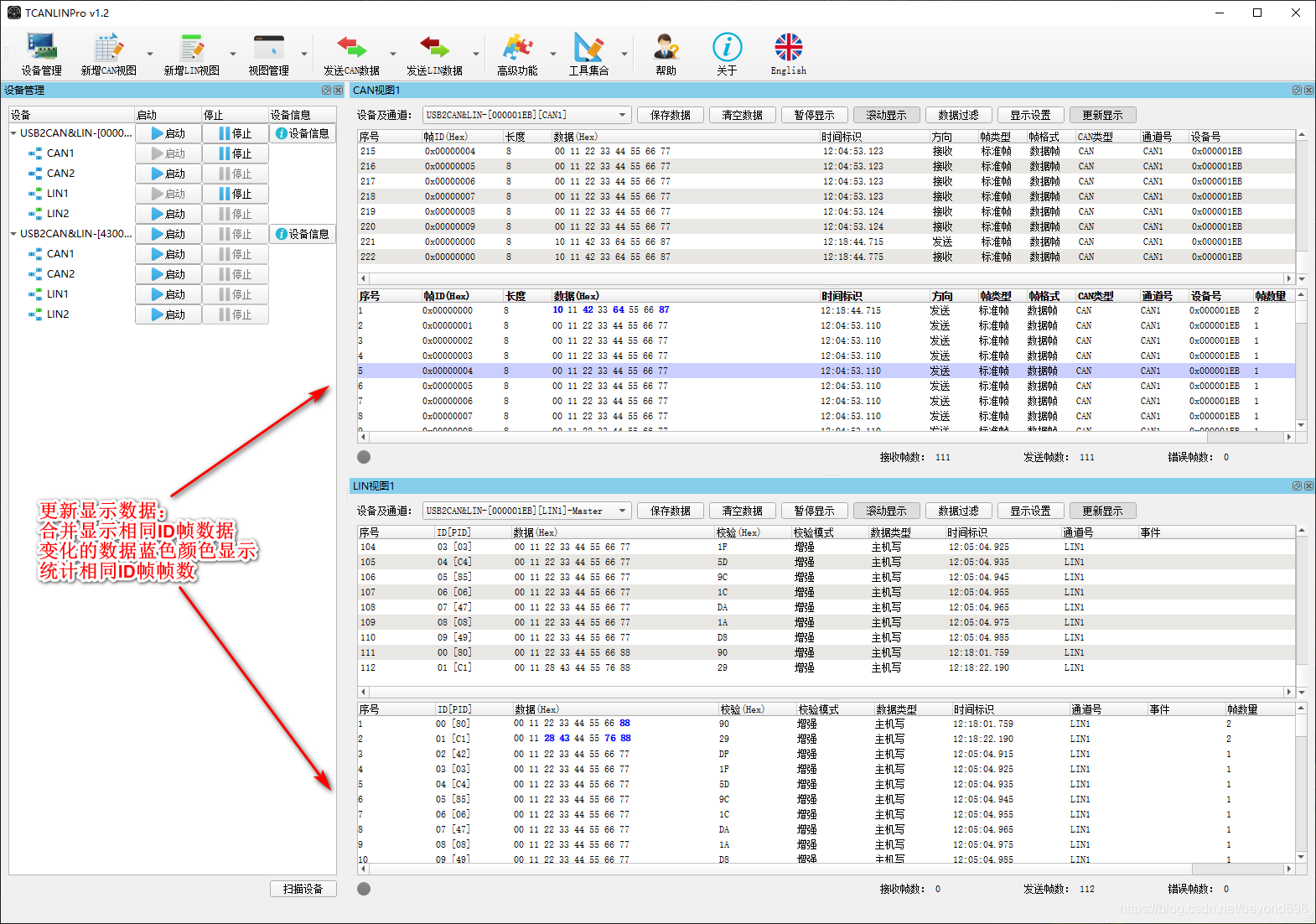1316x924 pixels.
Task: Click 显示设置 in the LIN view
Action: point(1030,511)
